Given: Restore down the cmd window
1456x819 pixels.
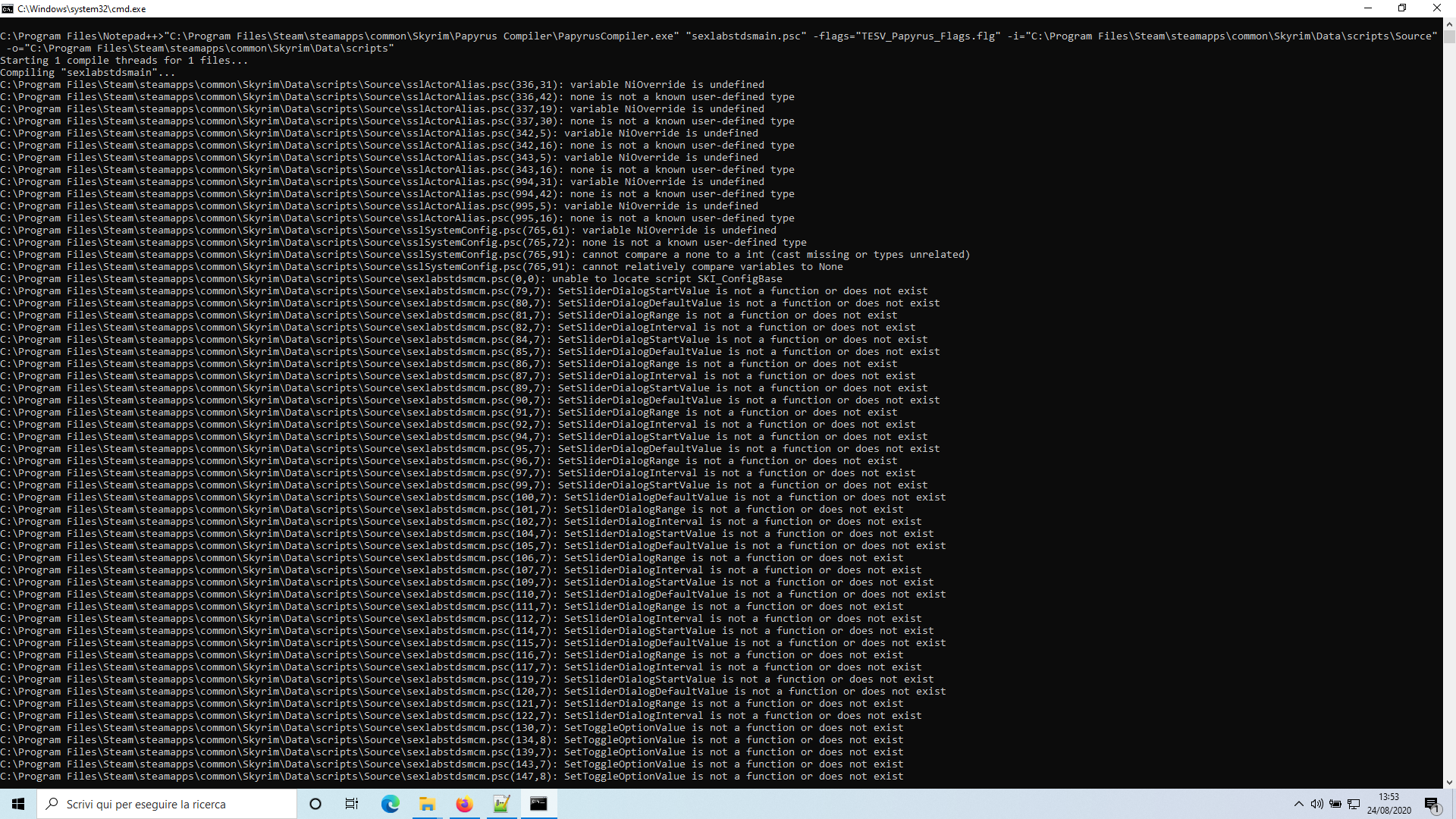Looking at the screenshot, I should click(x=1402, y=8).
